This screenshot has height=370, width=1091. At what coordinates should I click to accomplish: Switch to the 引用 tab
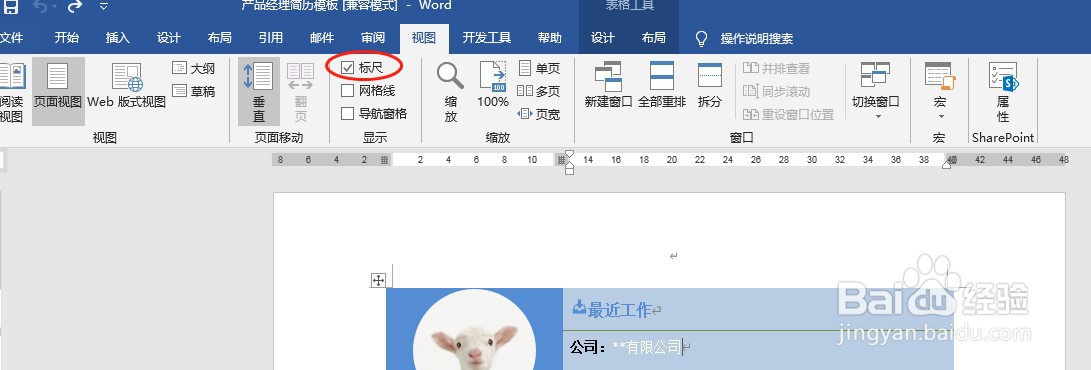click(271, 38)
